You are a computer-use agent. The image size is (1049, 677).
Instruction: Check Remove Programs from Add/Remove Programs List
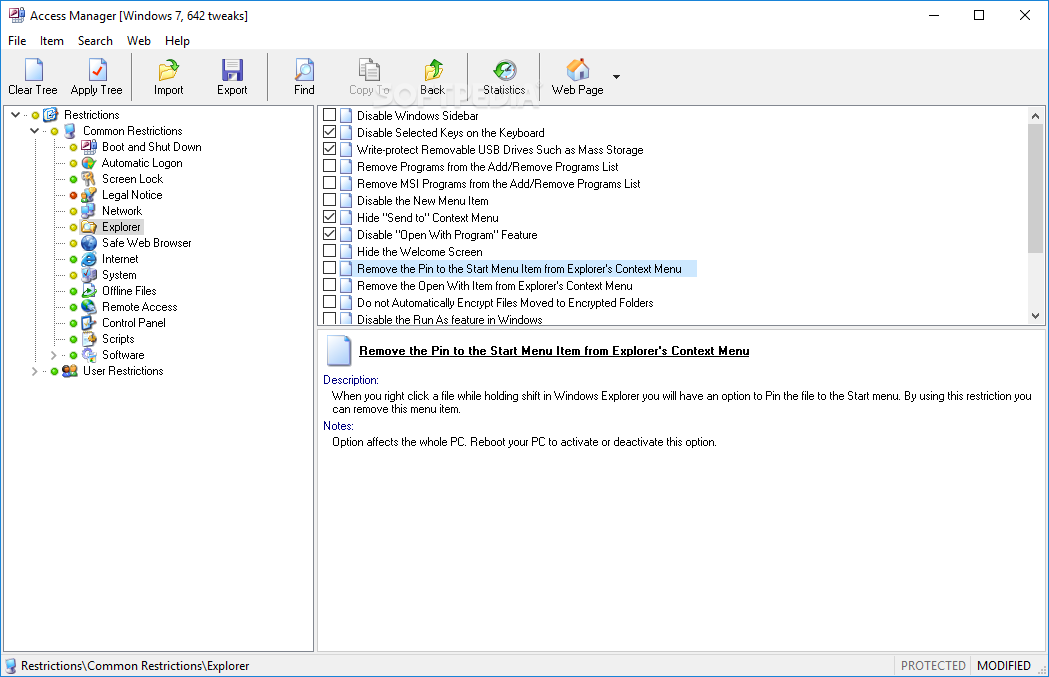tap(329, 165)
